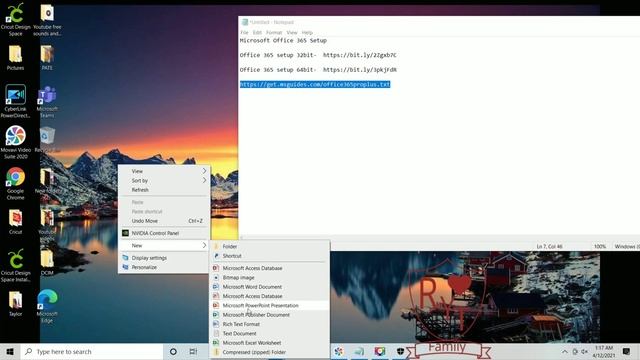Open Task View from taskbar
The height and width of the screenshot is (360, 640).
point(193,351)
